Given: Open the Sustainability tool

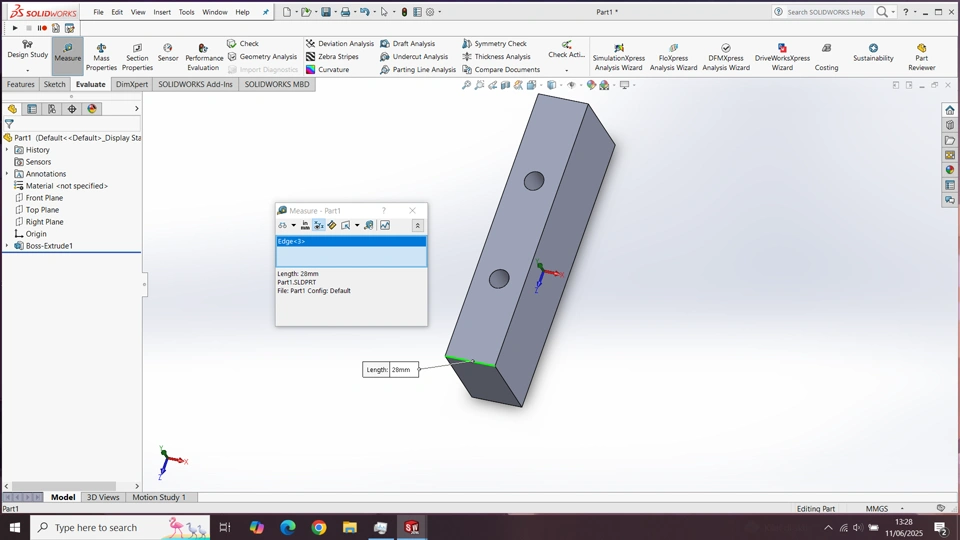Looking at the screenshot, I should coord(873,53).
